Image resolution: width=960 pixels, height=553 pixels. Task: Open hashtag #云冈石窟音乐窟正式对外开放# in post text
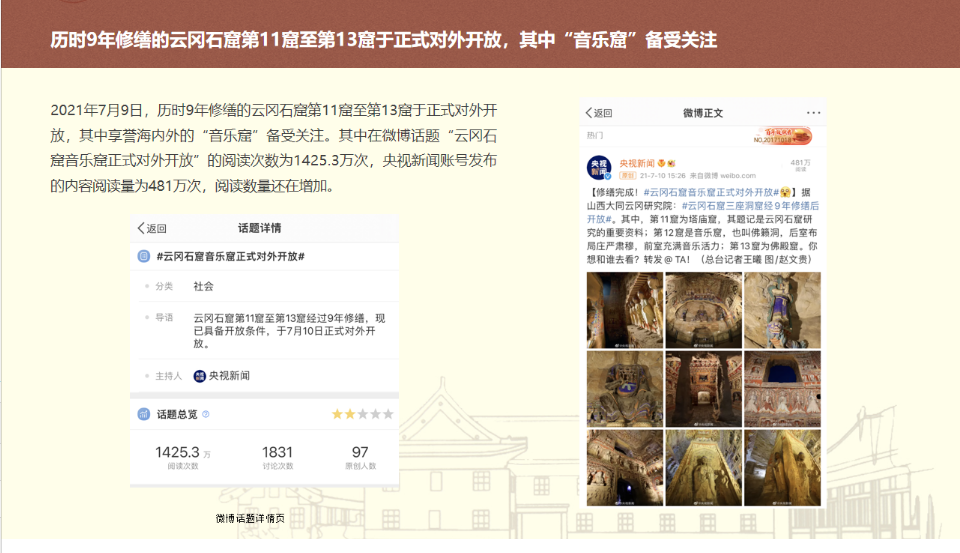tap(710, 191)
